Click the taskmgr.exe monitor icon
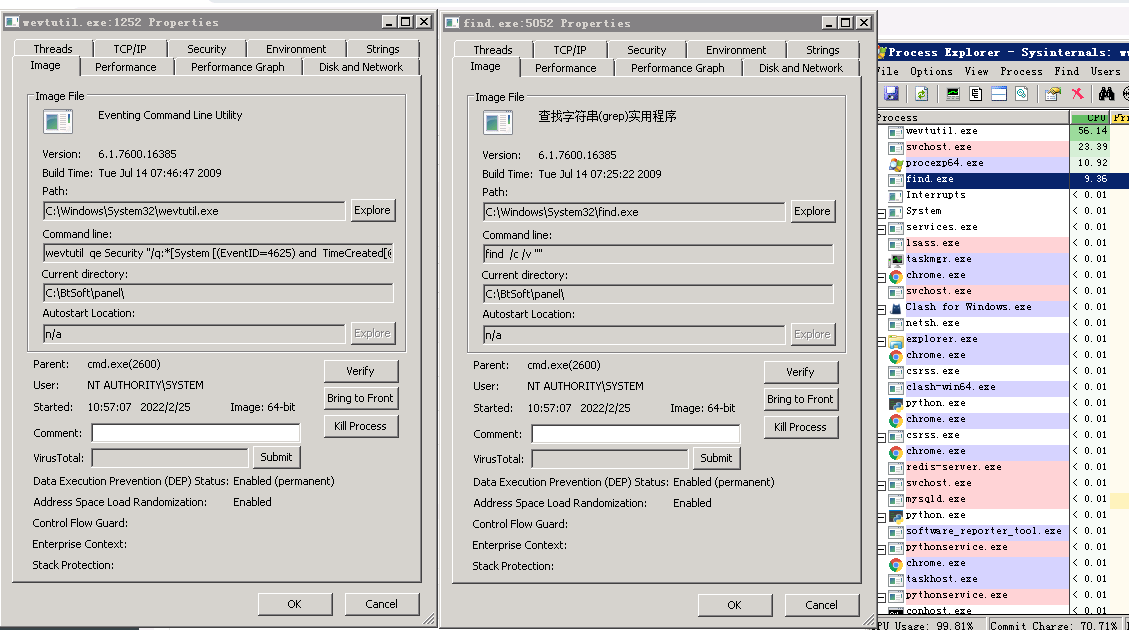Viewport: 1129px width, 630px height. coord(896,259)
